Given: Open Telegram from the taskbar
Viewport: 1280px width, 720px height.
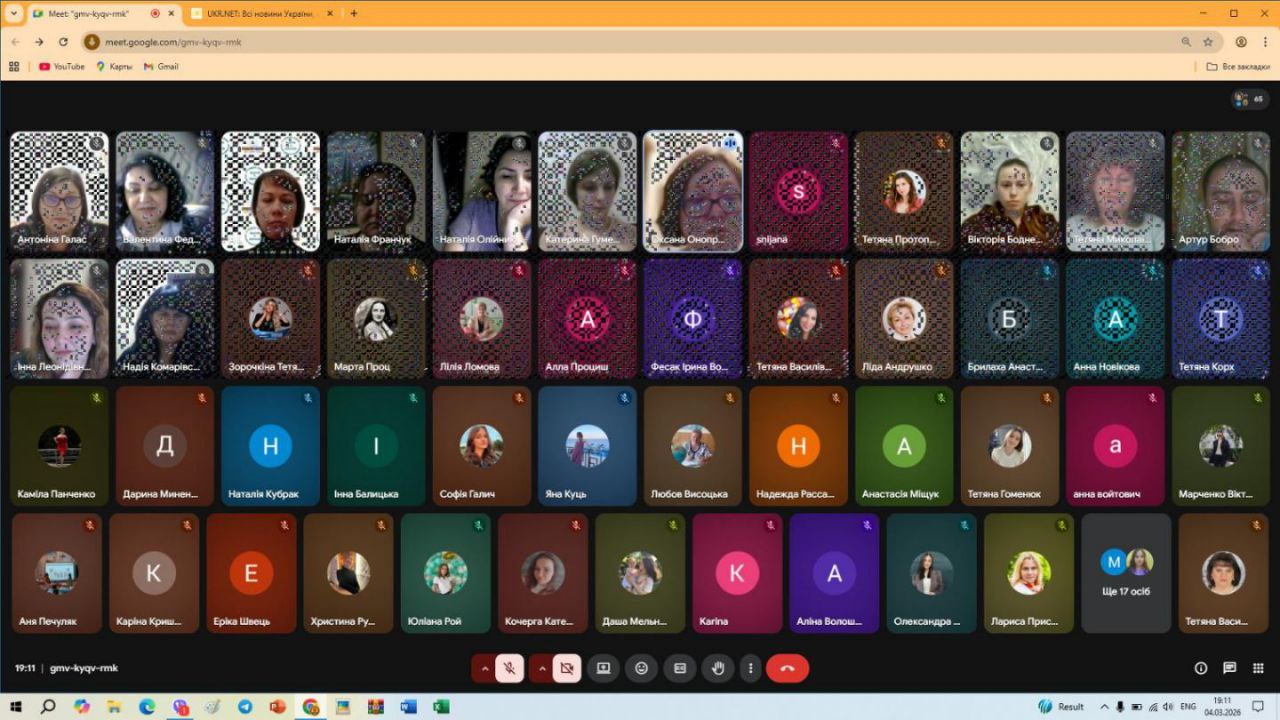Looking at the screenshot, I should point(245,707).
